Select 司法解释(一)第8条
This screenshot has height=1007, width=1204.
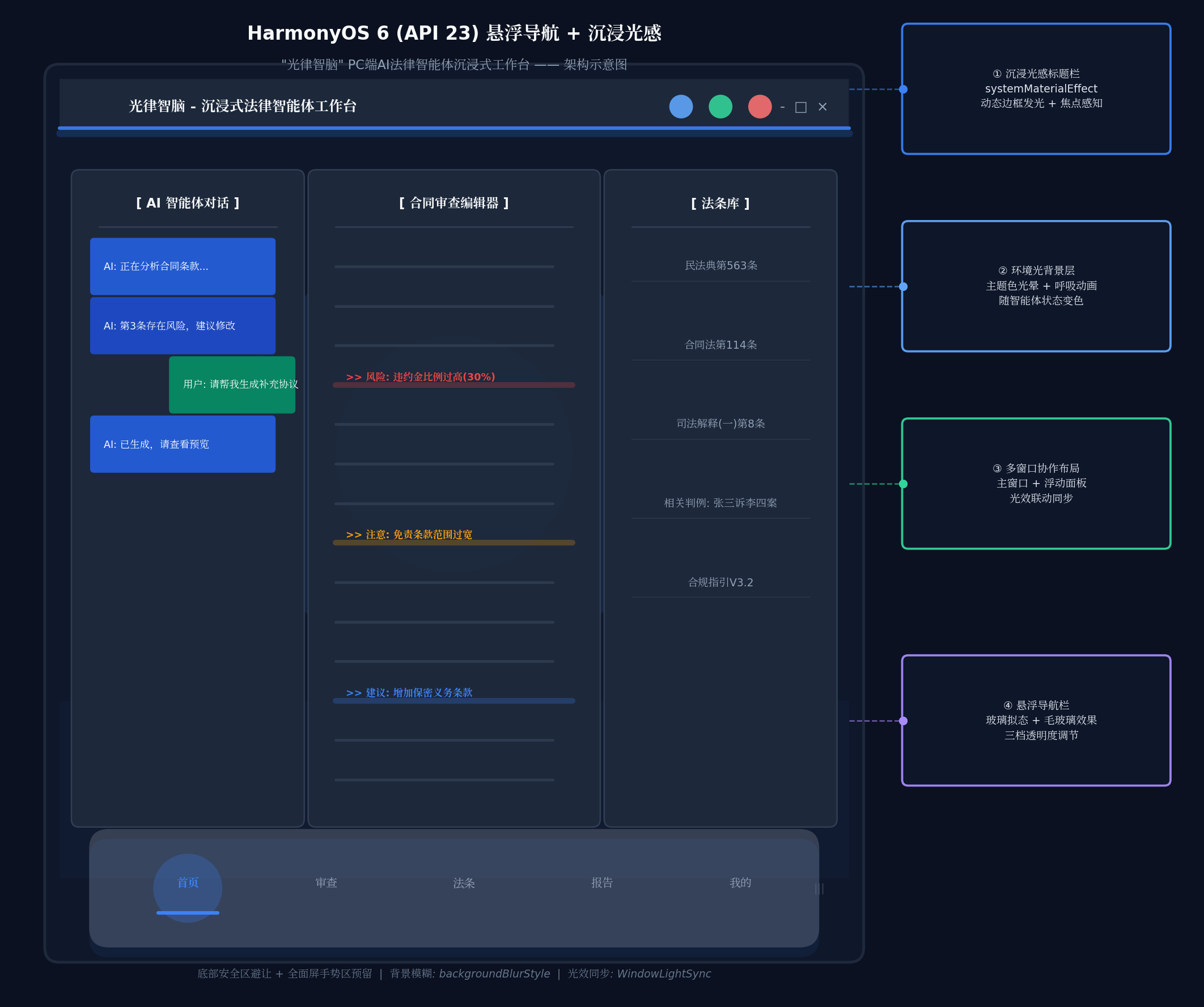[x=720, y=424]
